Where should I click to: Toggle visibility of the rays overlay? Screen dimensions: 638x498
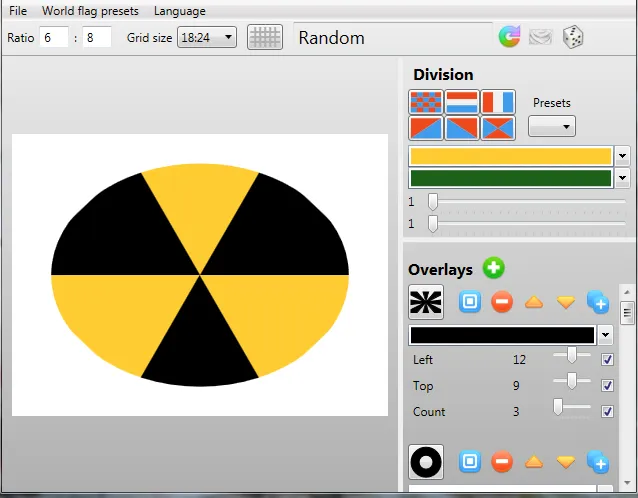(x=470, y=302)
